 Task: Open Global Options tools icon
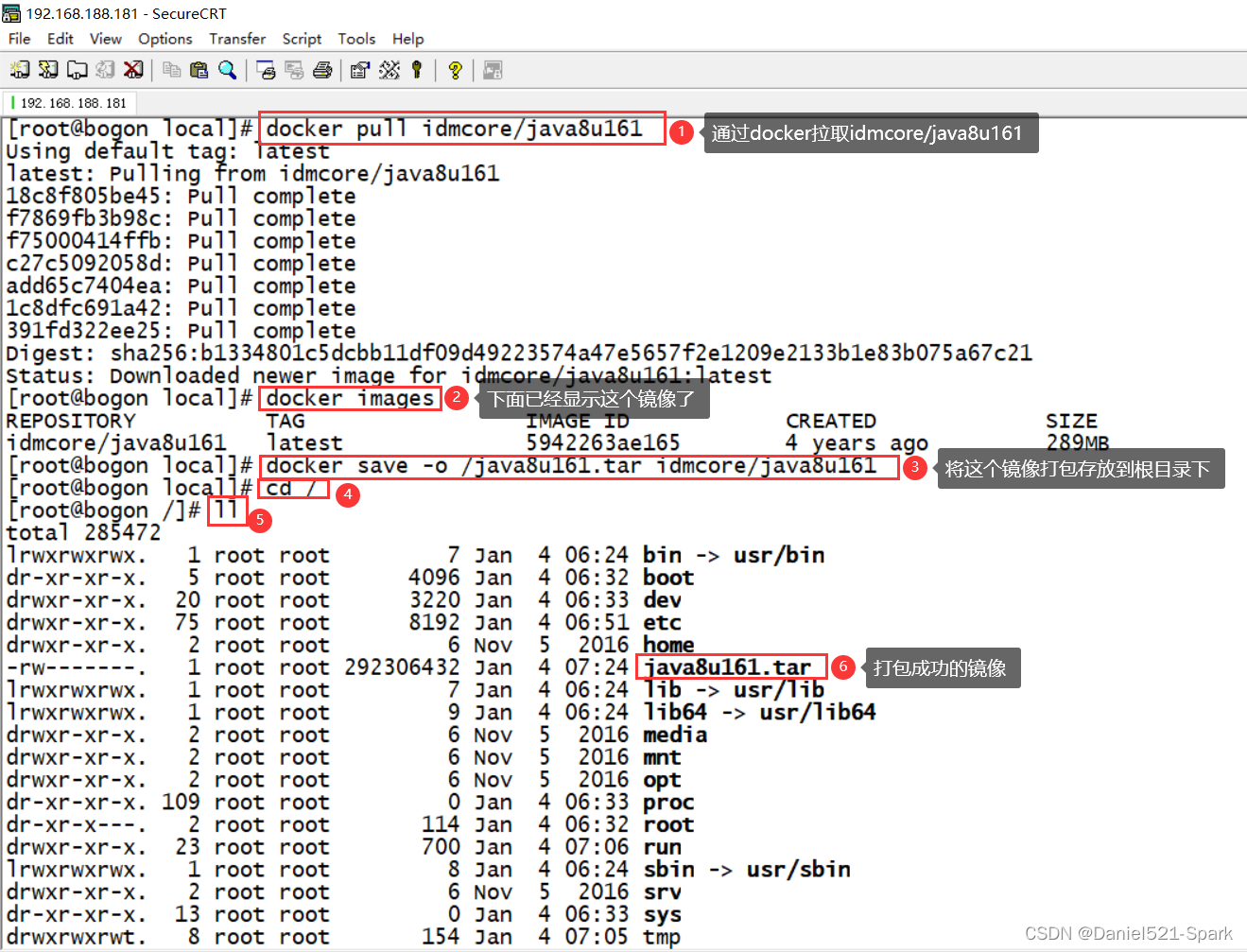tap(390, 70)
